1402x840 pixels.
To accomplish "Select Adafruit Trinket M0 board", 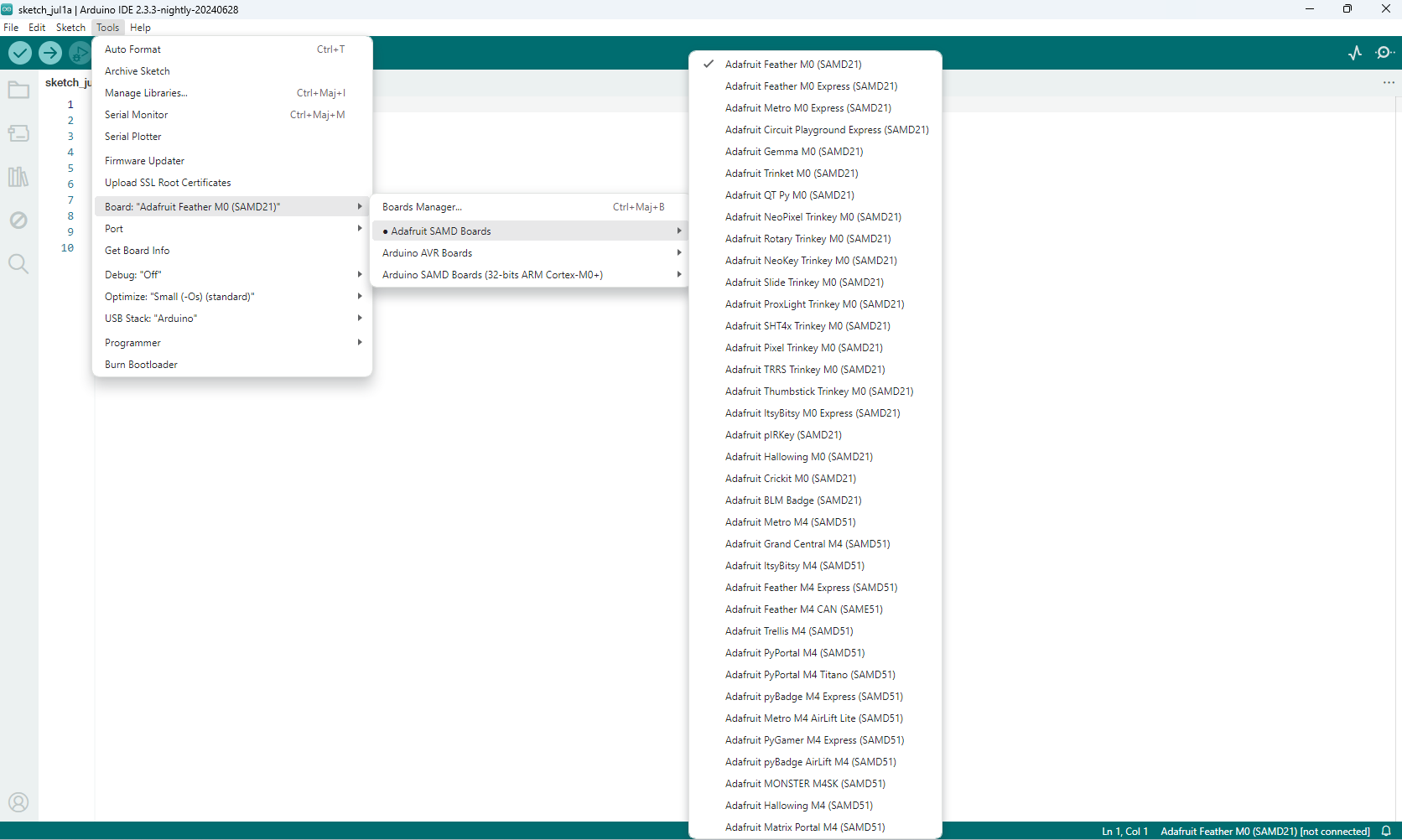I will 815,174.
